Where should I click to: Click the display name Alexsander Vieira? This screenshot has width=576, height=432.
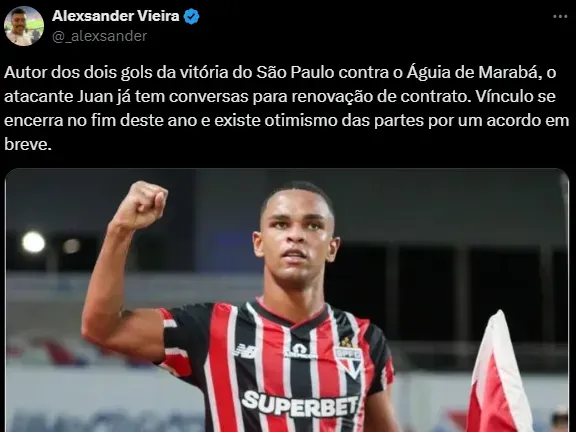116,16
